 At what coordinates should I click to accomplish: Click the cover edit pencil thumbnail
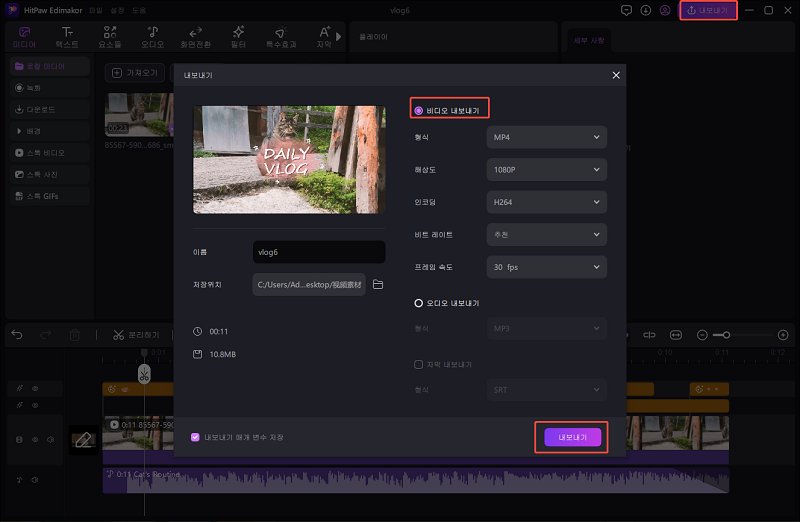pos(84,440)
